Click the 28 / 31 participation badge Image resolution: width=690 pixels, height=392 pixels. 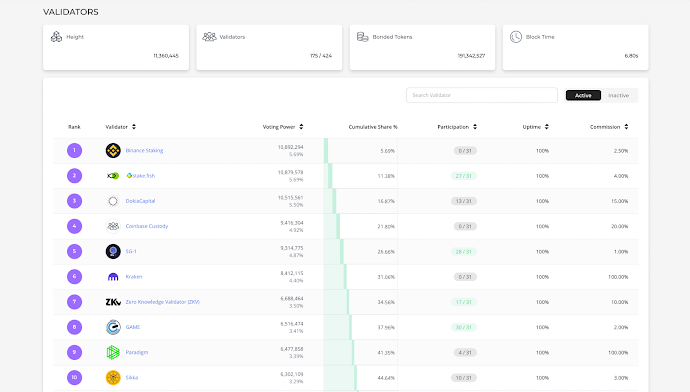coord(464,252)
